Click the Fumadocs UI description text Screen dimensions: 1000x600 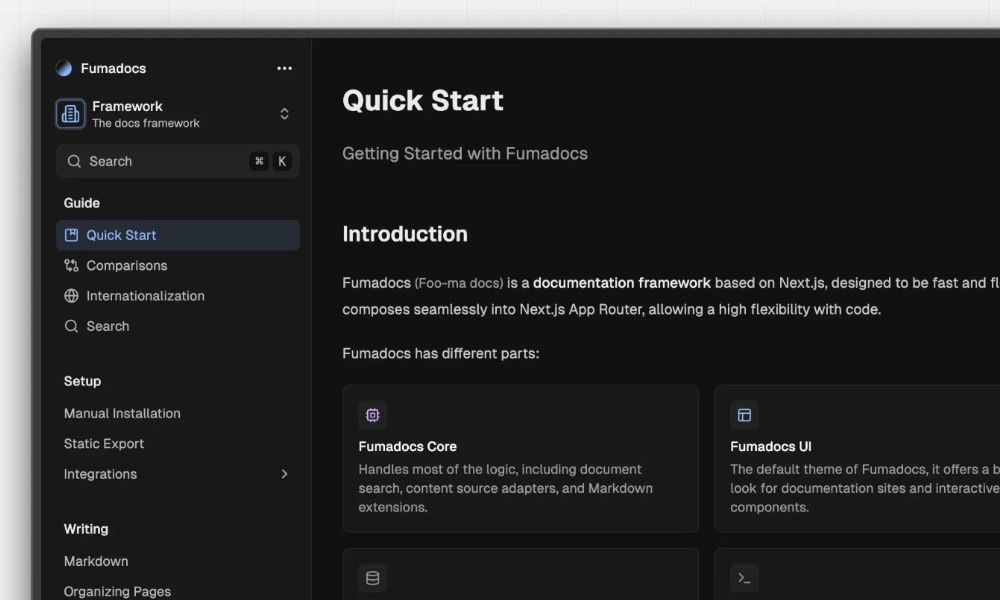point(865,488)
